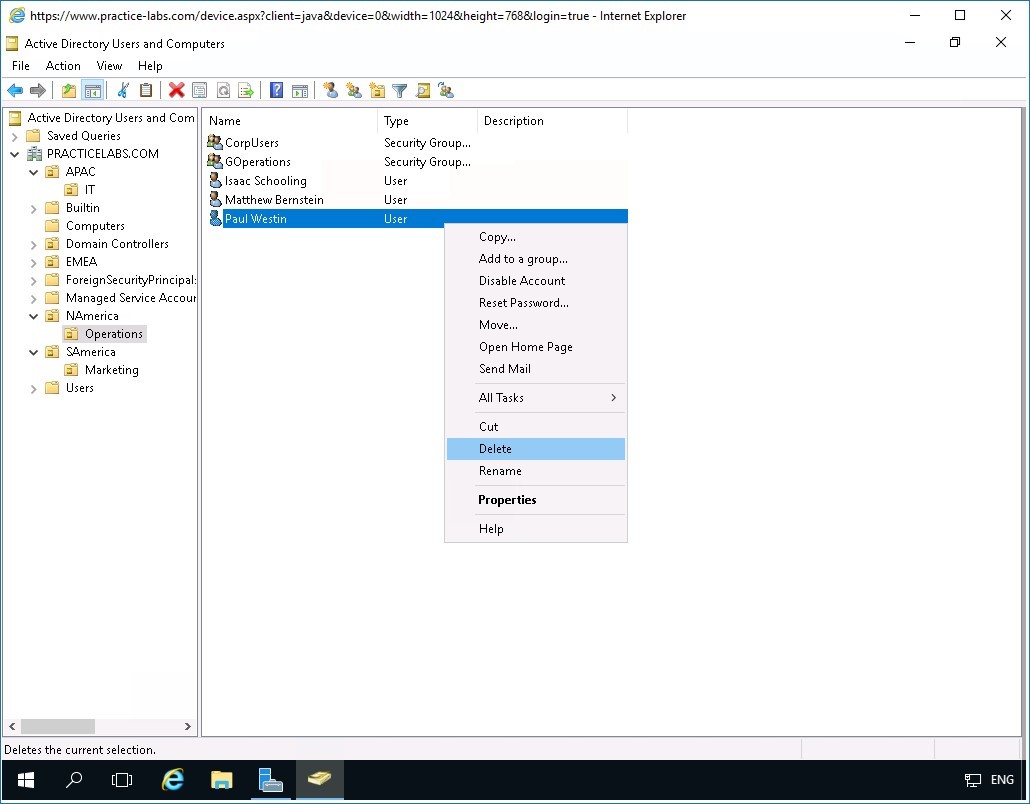Viewport: 1030px width, 804px height.
Task: Expand the Builtin container
Action: 34,209
